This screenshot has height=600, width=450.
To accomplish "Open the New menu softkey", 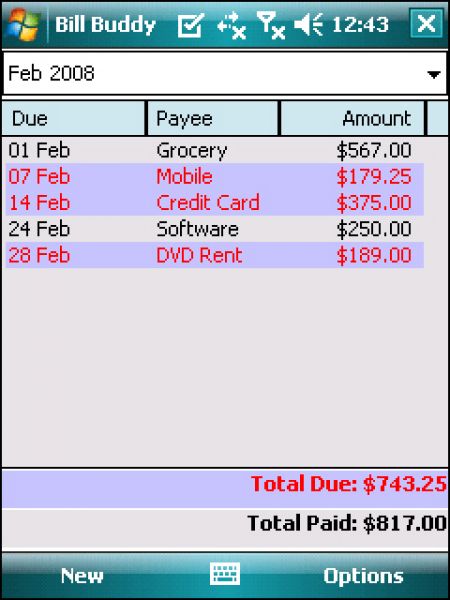I will 82,576.
